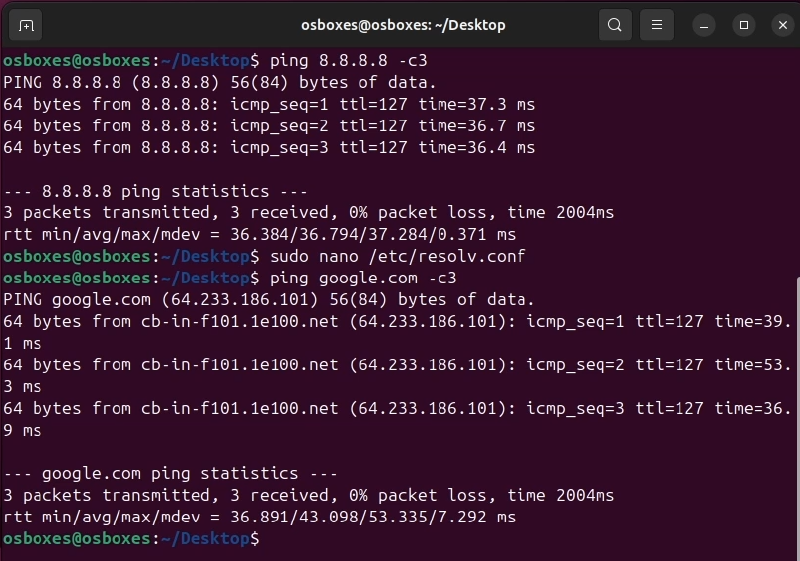Click the google.com reply line with icmp_seq=2
The image size is (800, 561).
(398, 376)
